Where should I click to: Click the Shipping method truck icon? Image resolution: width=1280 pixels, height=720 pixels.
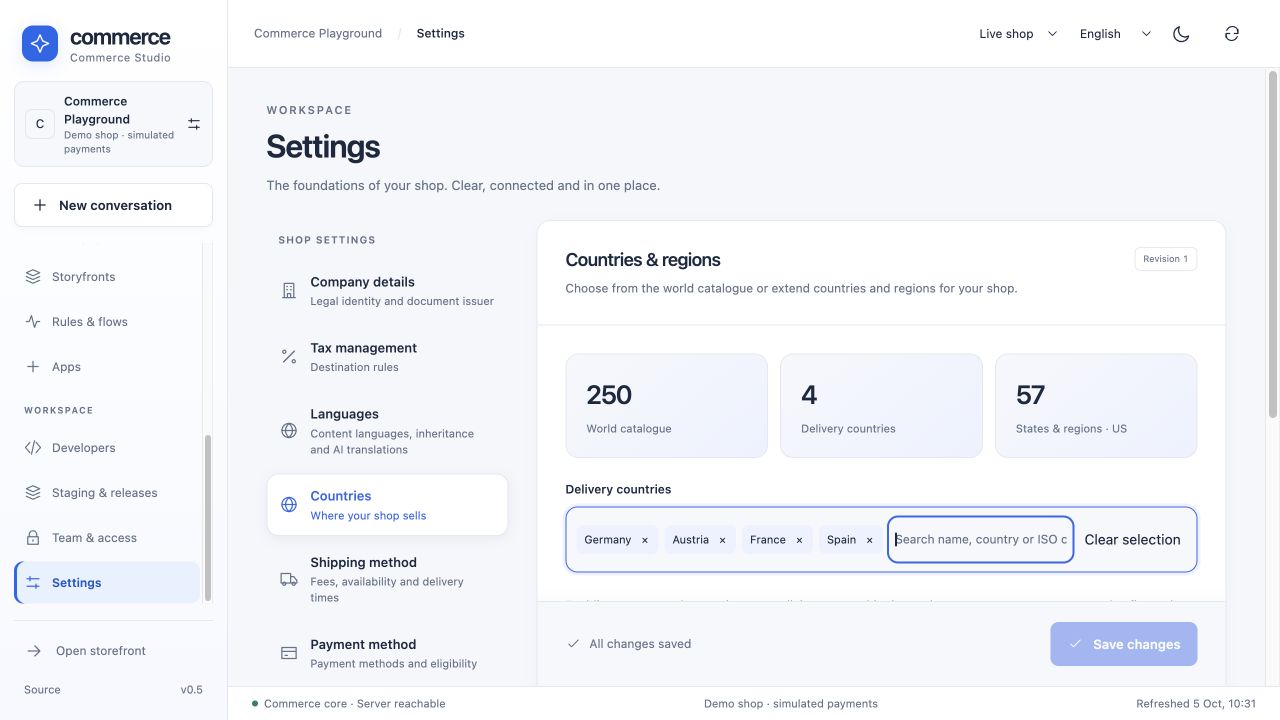(x=289, y=579)
